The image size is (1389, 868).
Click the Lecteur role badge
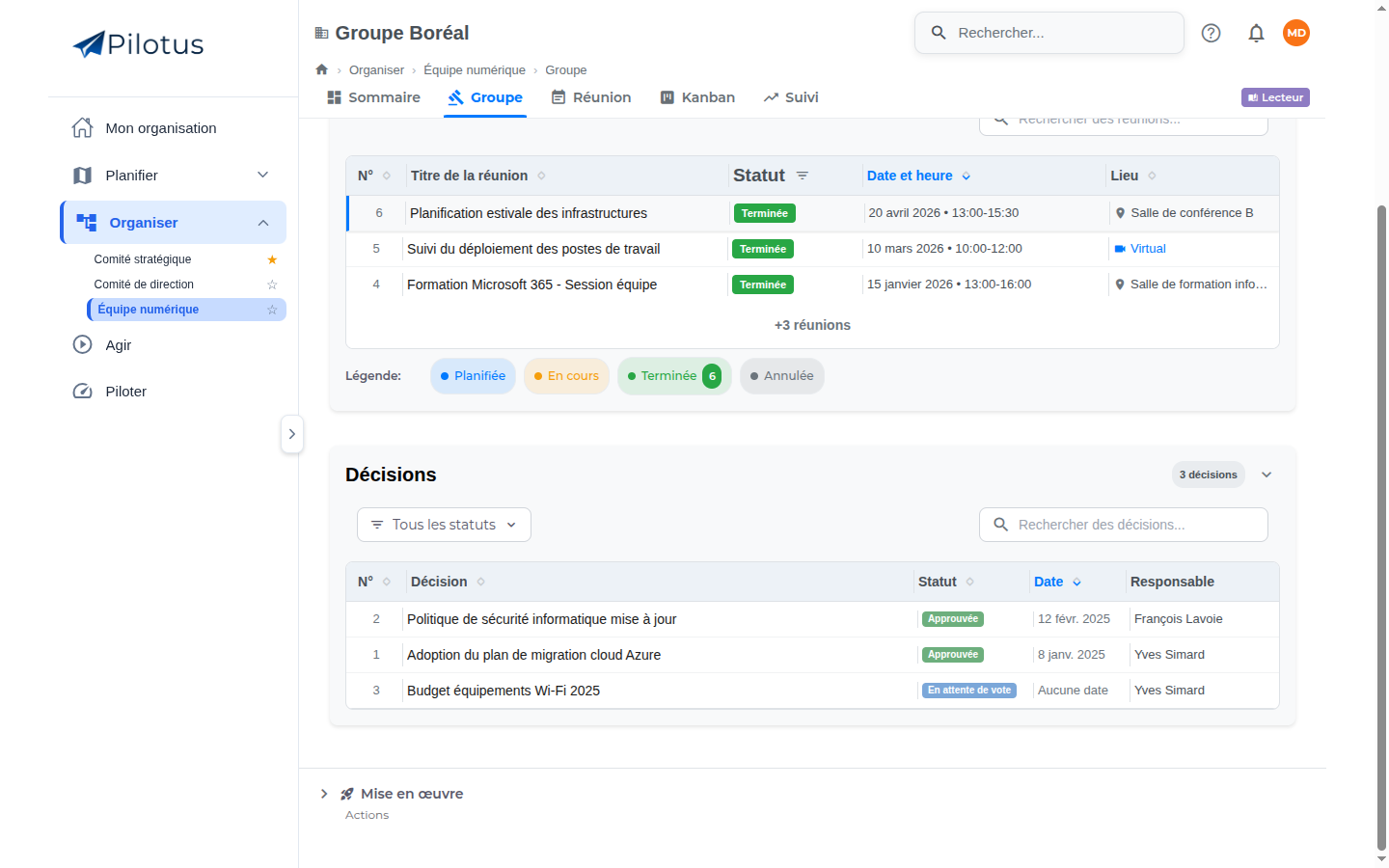1275,97
